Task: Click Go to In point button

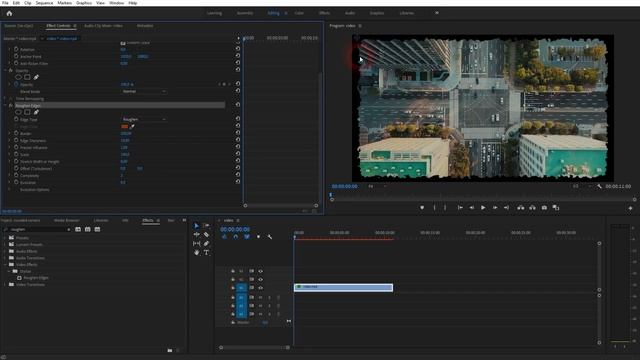Action: [x=460, y=207]
